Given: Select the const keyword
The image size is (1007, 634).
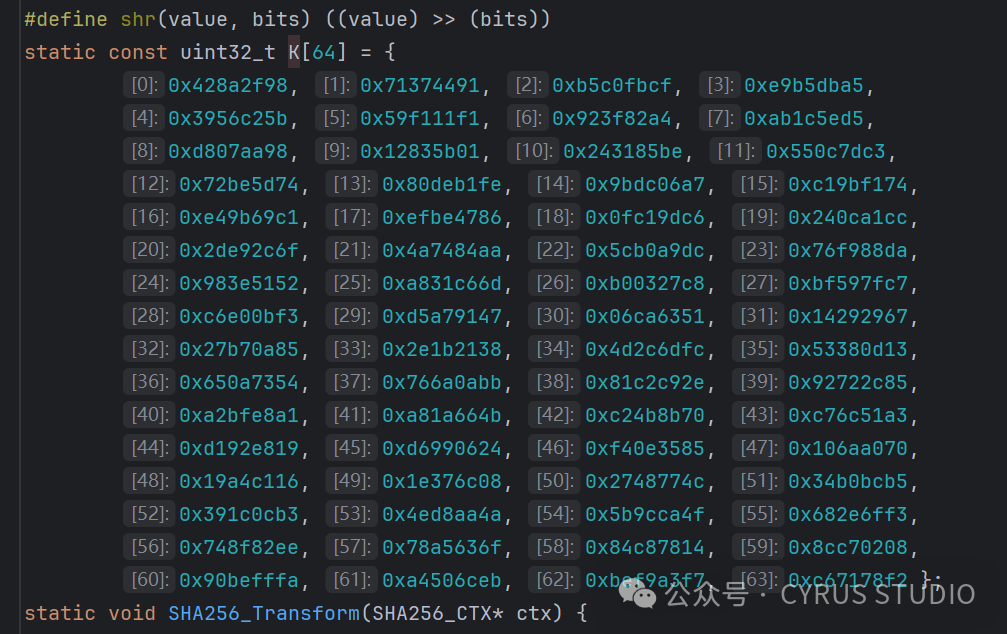Looking at the screenshot, I should coord(140,52).
